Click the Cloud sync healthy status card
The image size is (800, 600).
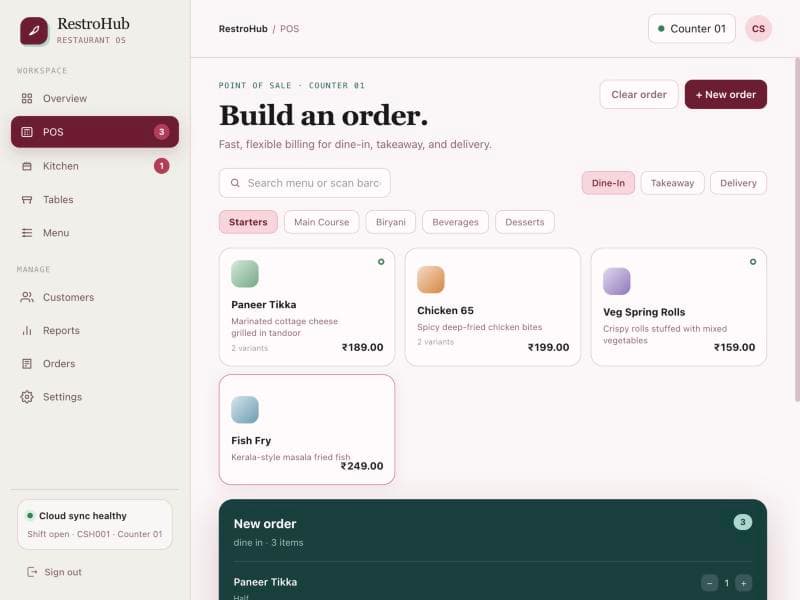click(x=95, y=524)
